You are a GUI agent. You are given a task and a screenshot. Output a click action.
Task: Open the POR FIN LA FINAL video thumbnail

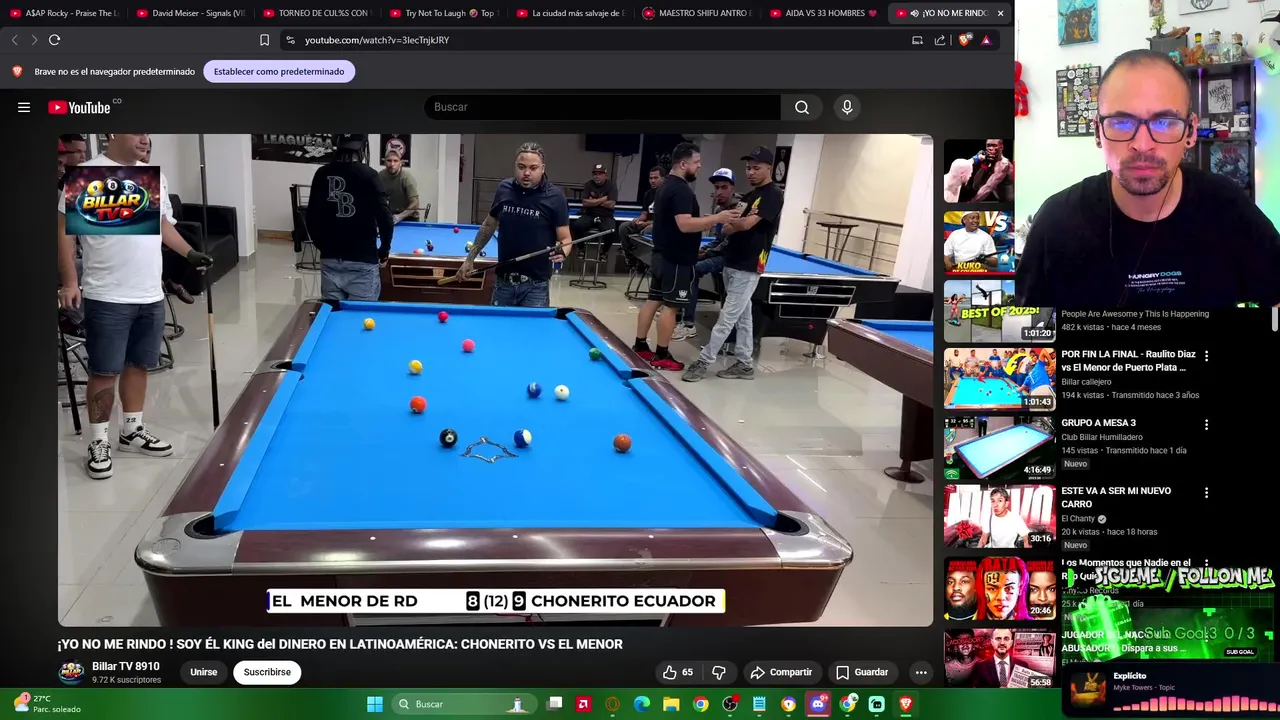pos(999,378)
